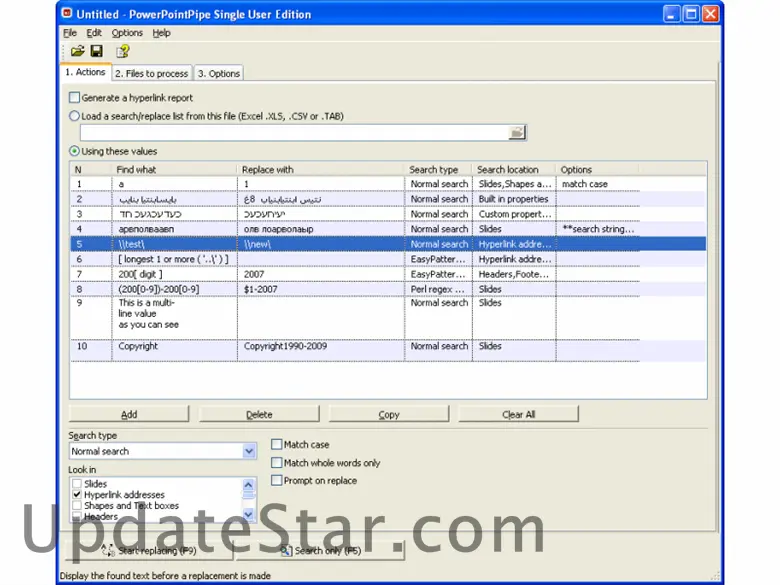Click the Add button
This screenshot has height=585, width=780.
(x=129, y=414)
